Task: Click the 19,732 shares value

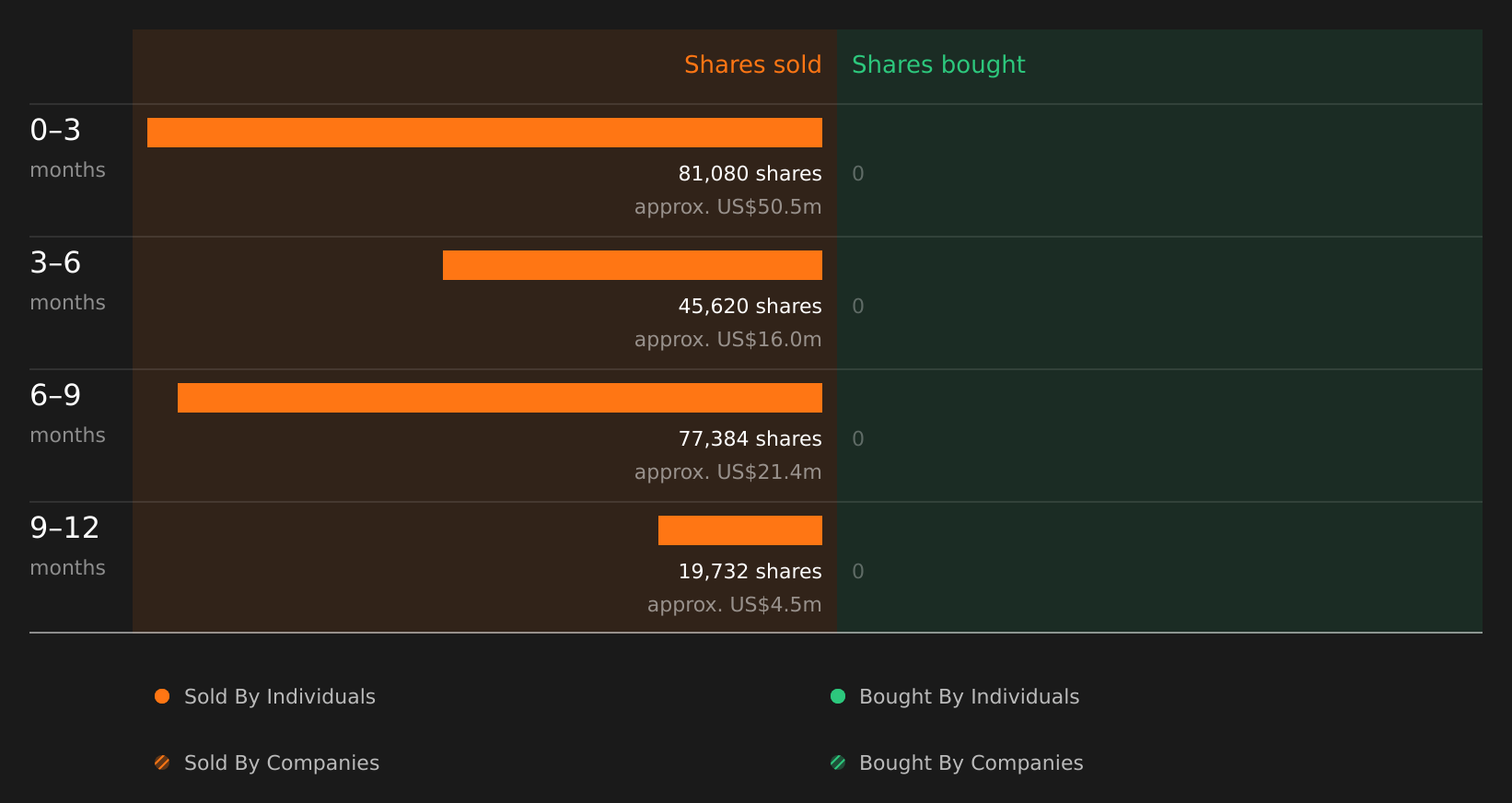Action: pyautogui.click(x=750, y=572)
